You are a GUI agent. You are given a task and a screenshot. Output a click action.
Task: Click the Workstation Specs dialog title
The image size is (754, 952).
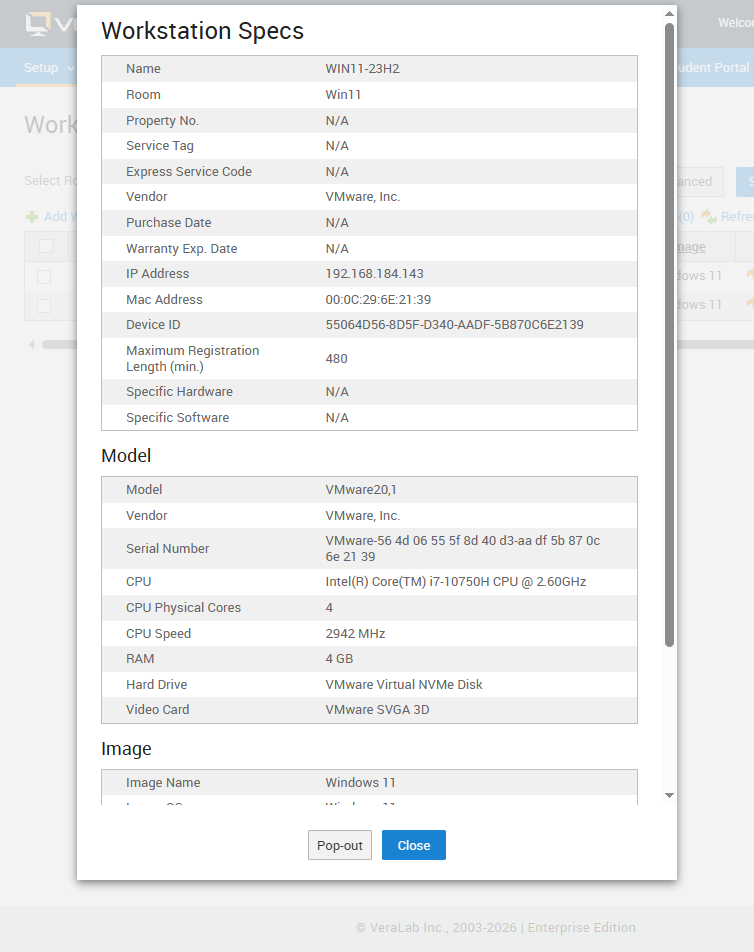tap(202, 31)
